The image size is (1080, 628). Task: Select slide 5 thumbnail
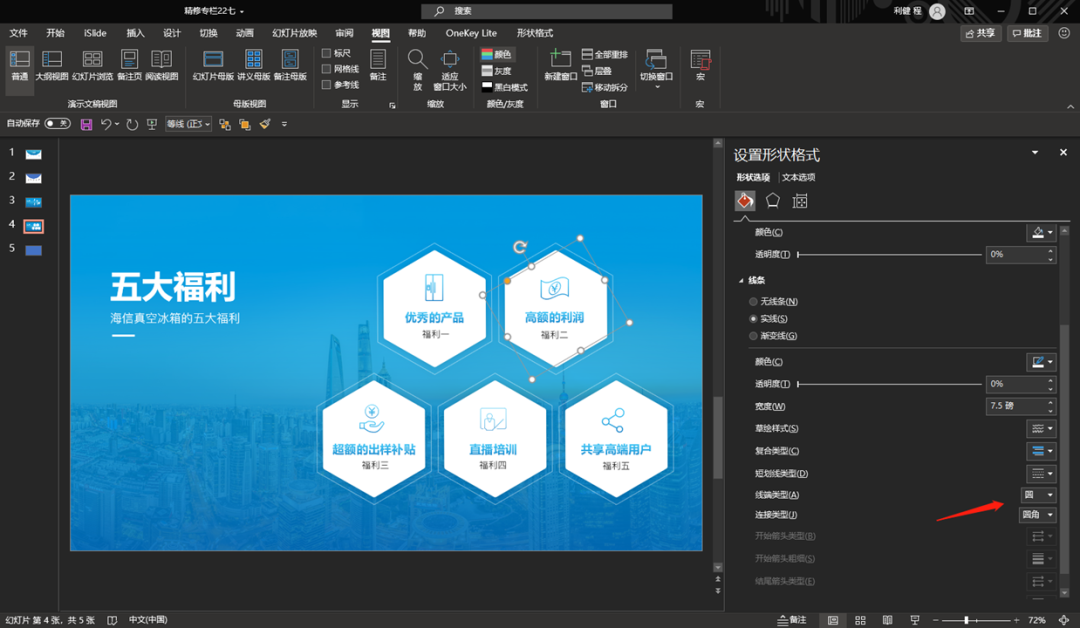tap(33, 250)
